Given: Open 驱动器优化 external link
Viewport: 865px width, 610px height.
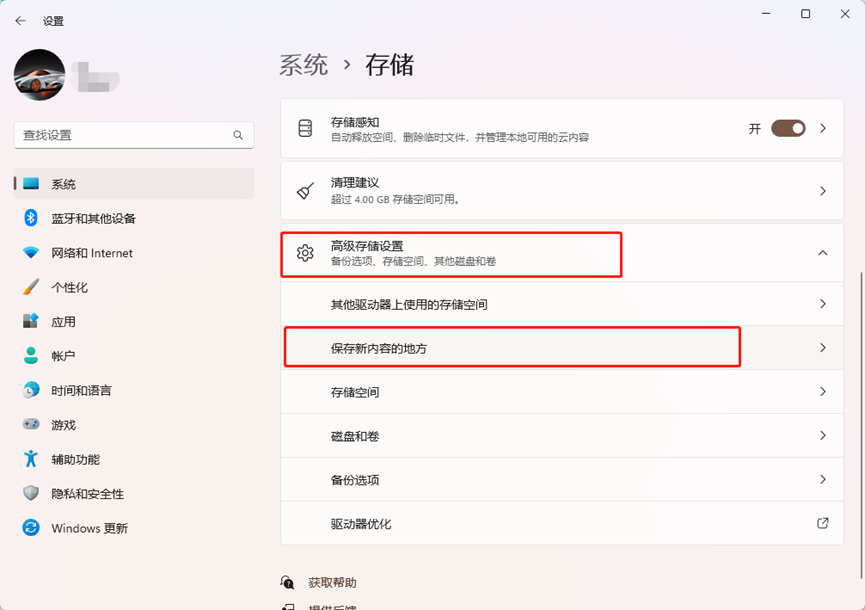Looking at the screenshot, I should point(822,523).
